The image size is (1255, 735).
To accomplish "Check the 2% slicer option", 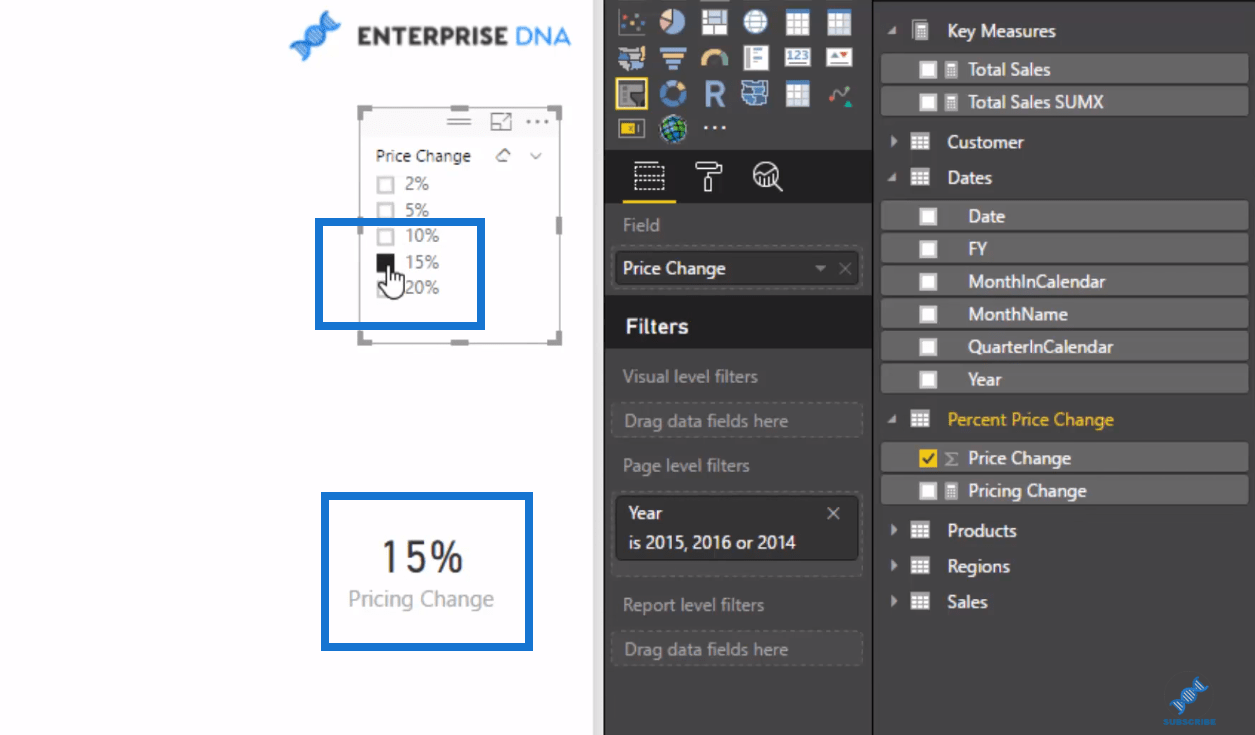I will point(385,185).
